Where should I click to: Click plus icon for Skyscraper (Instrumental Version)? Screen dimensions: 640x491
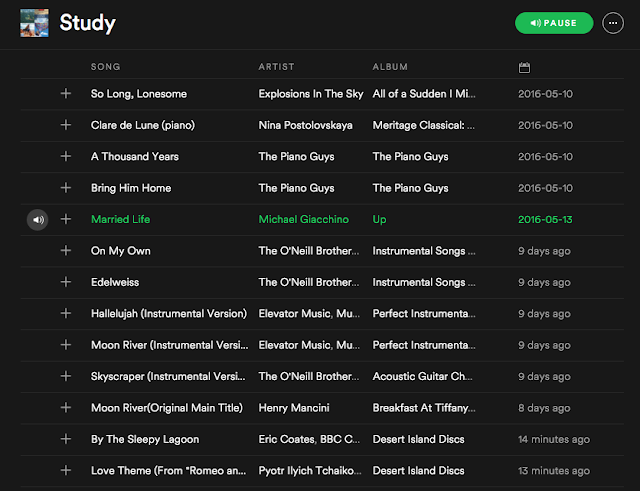(66, 376)
